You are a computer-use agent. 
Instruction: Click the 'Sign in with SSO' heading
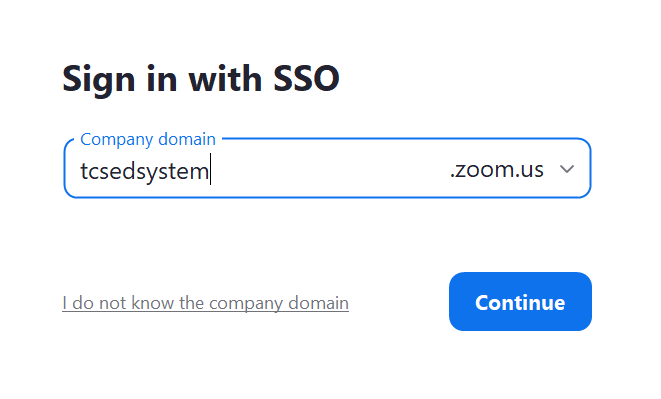(201, 79)
